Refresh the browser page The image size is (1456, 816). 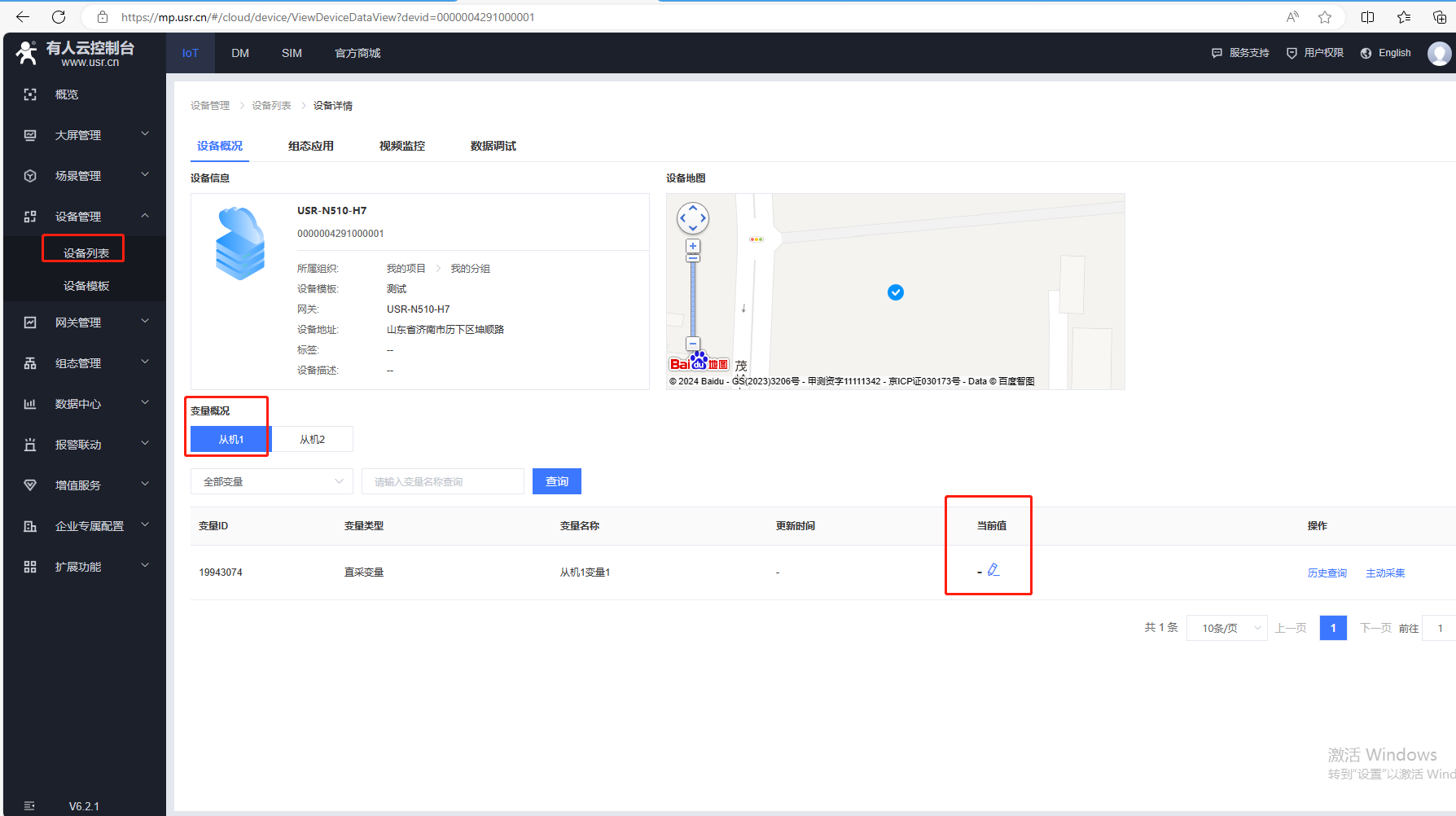pos(59,17)
